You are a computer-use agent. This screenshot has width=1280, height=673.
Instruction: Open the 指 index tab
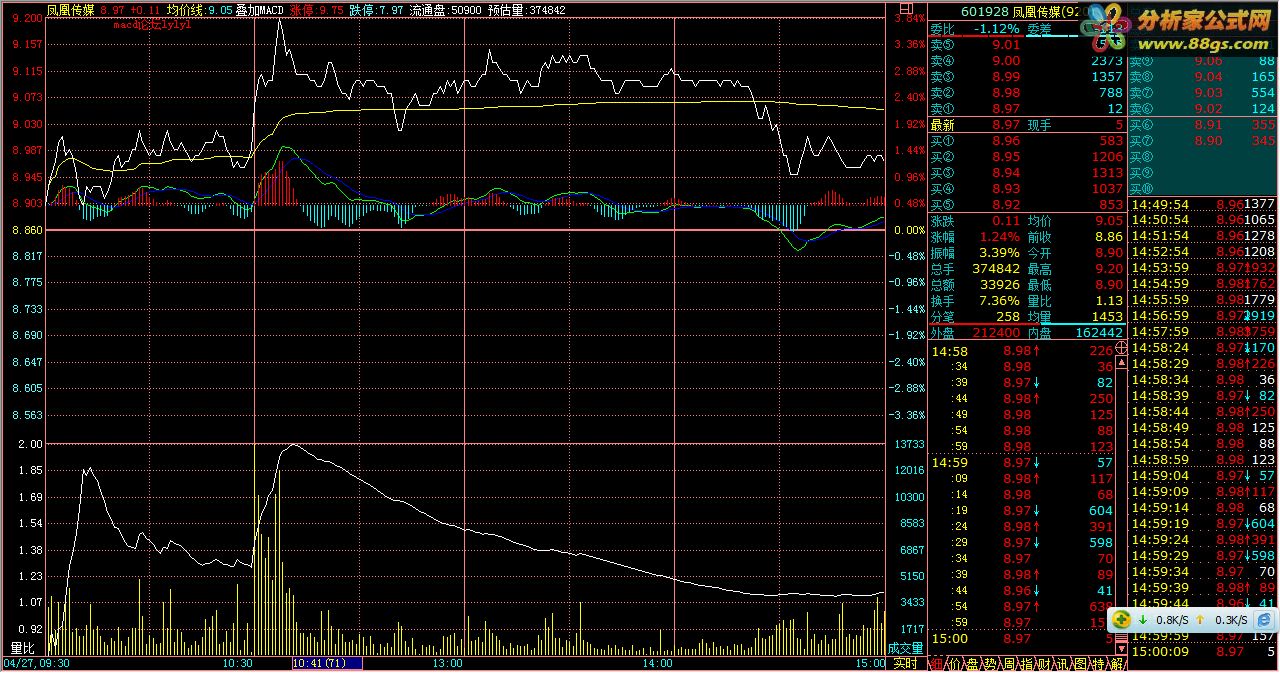pos(1027,663)
